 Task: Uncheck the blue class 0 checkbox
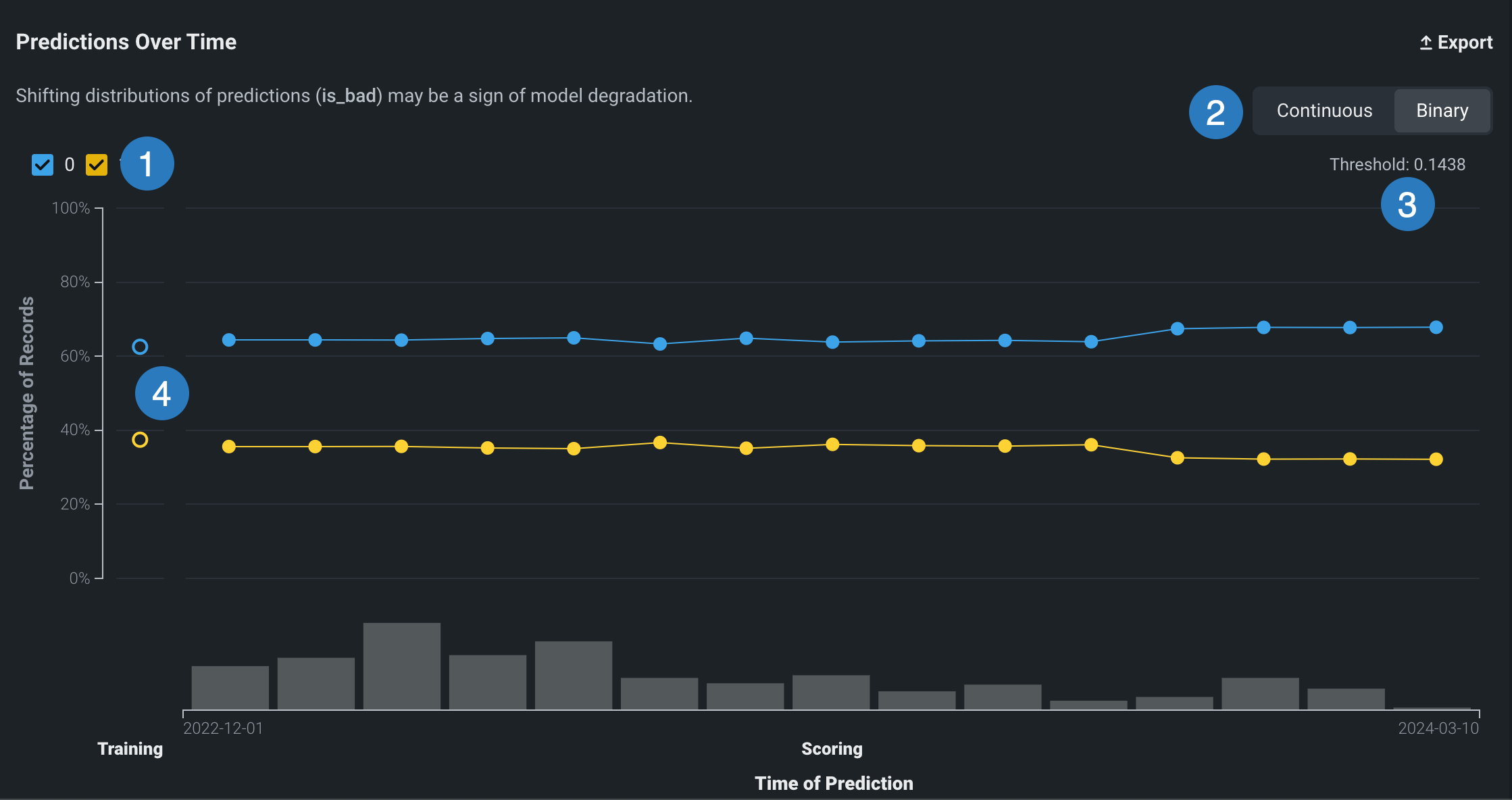43,164
